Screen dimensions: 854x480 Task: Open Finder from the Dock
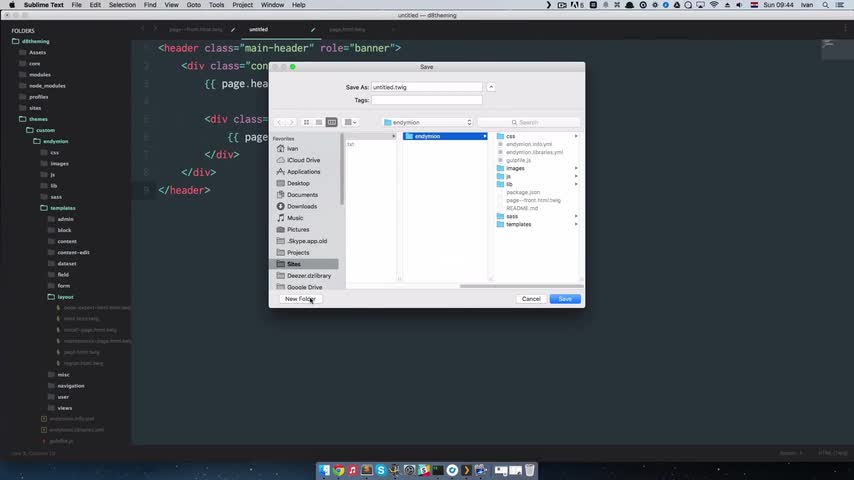click(325, 470)
